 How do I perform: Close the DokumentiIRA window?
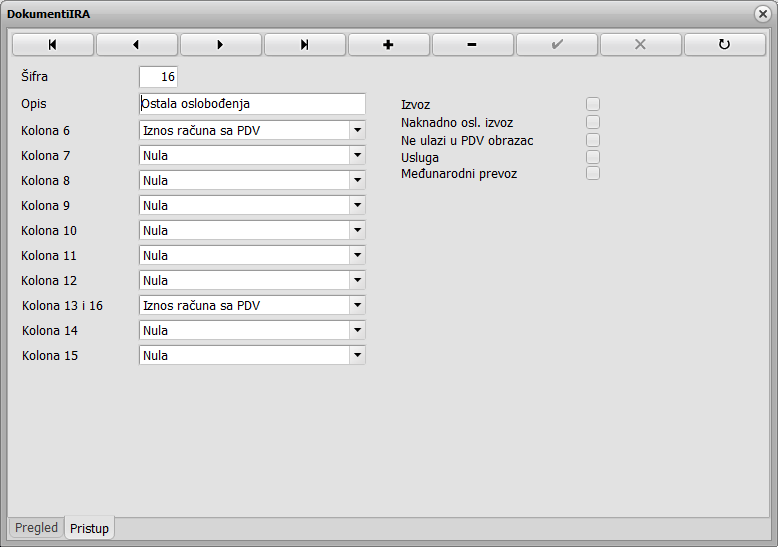pos(763,14)
